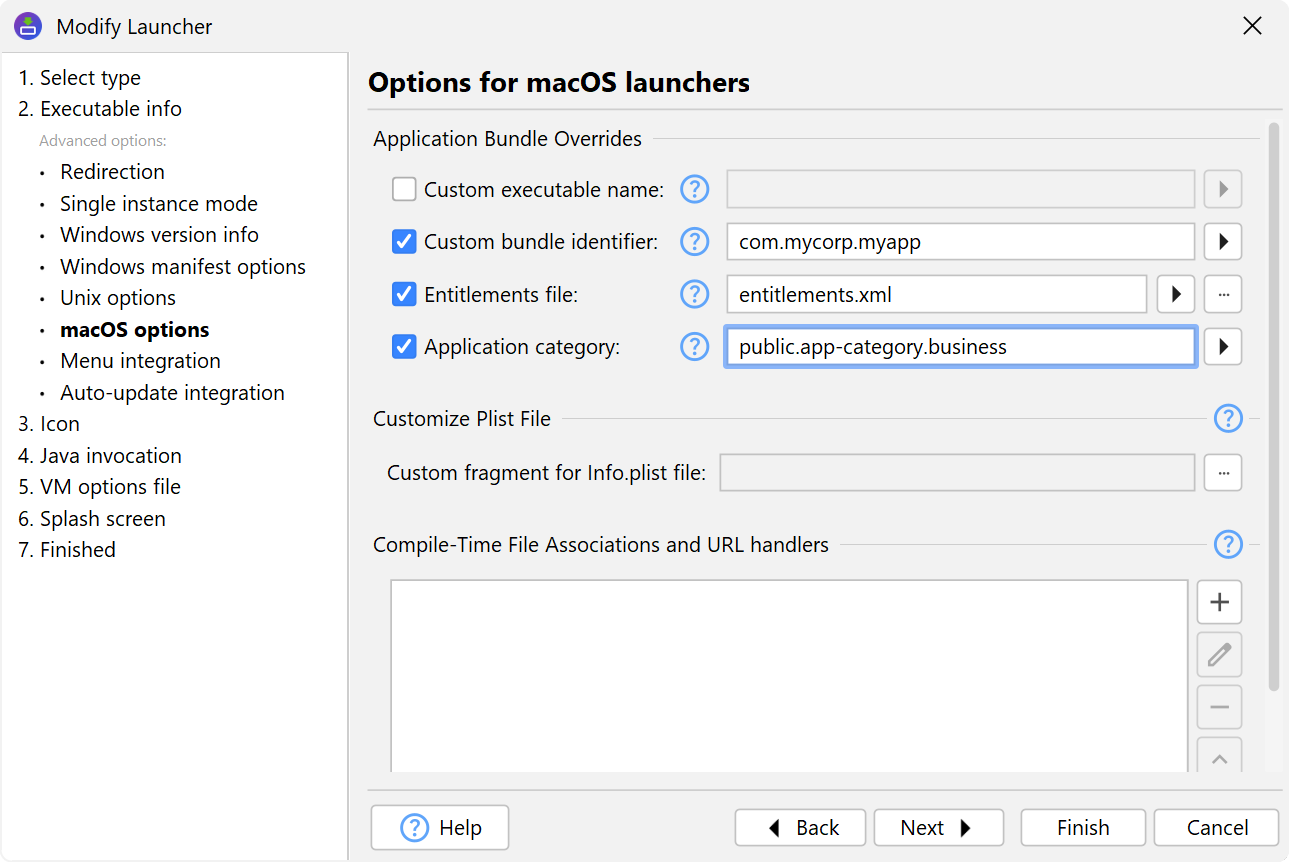Browse for custom Info.plist fragment file
The width and height of the screenshot is (1289, 862).
(x=1222, y=473)
